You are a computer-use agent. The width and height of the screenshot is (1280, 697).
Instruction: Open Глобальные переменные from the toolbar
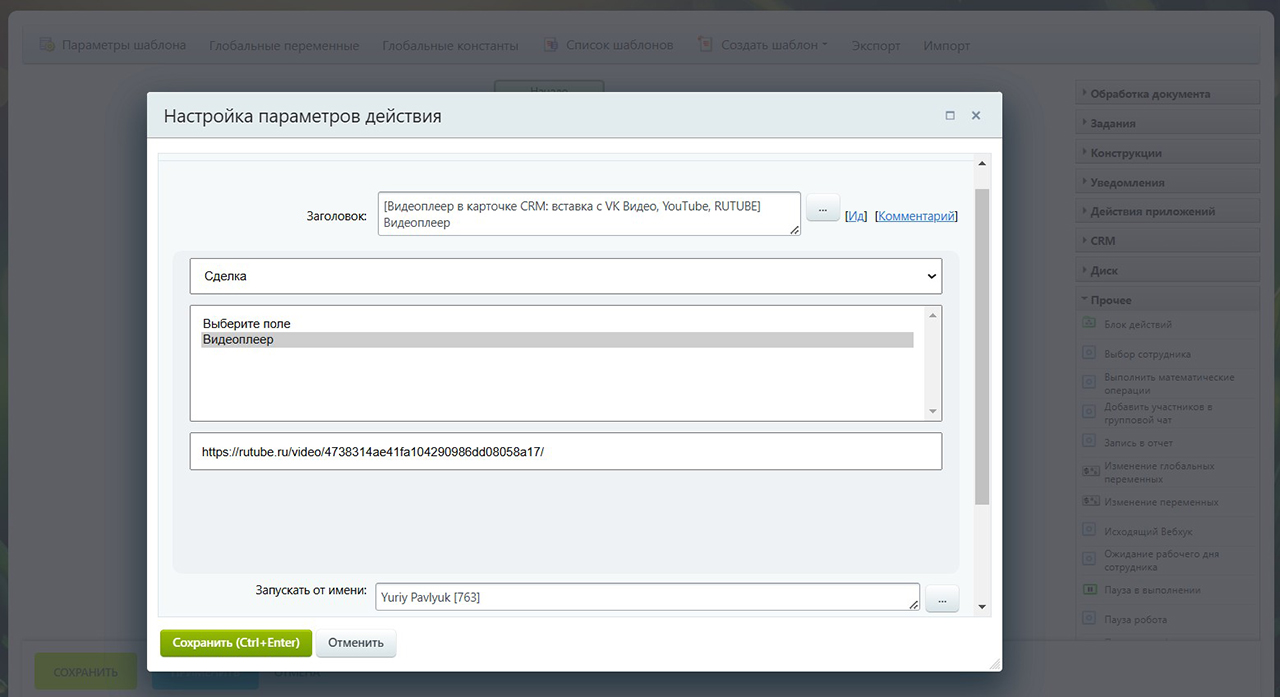pyautogui.click(x=284, y=45)
